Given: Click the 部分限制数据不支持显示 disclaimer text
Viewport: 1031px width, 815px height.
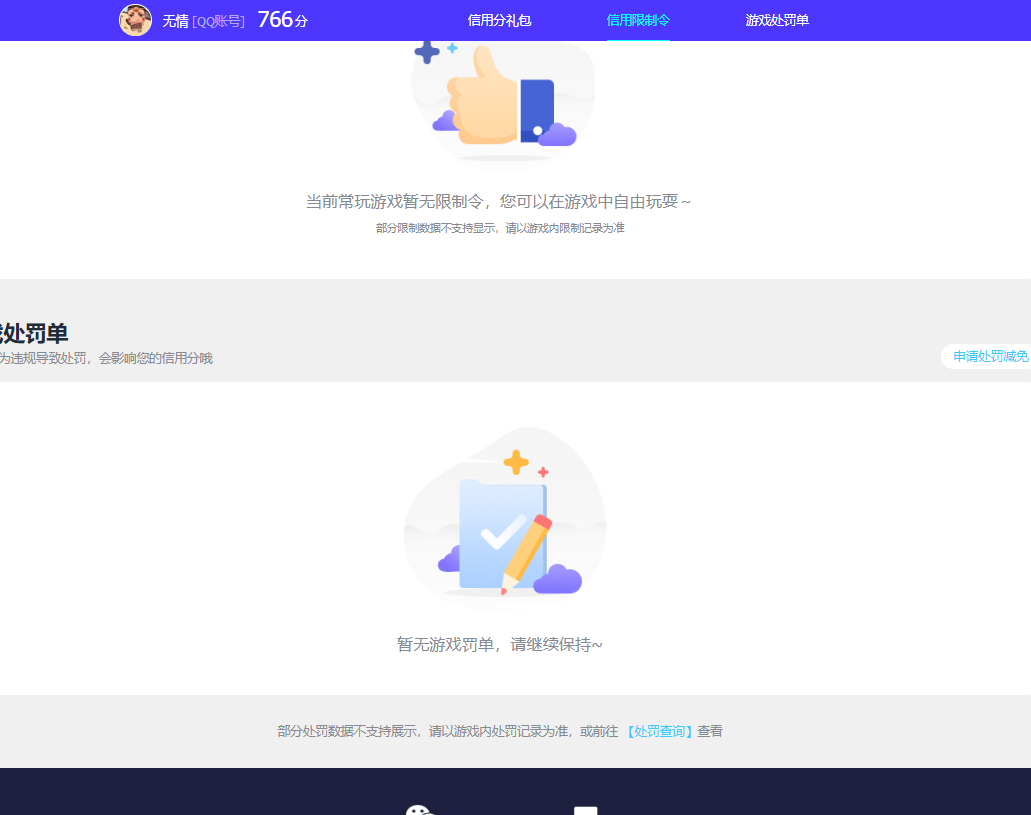Looking at the screenshot, I should (502, 228).
